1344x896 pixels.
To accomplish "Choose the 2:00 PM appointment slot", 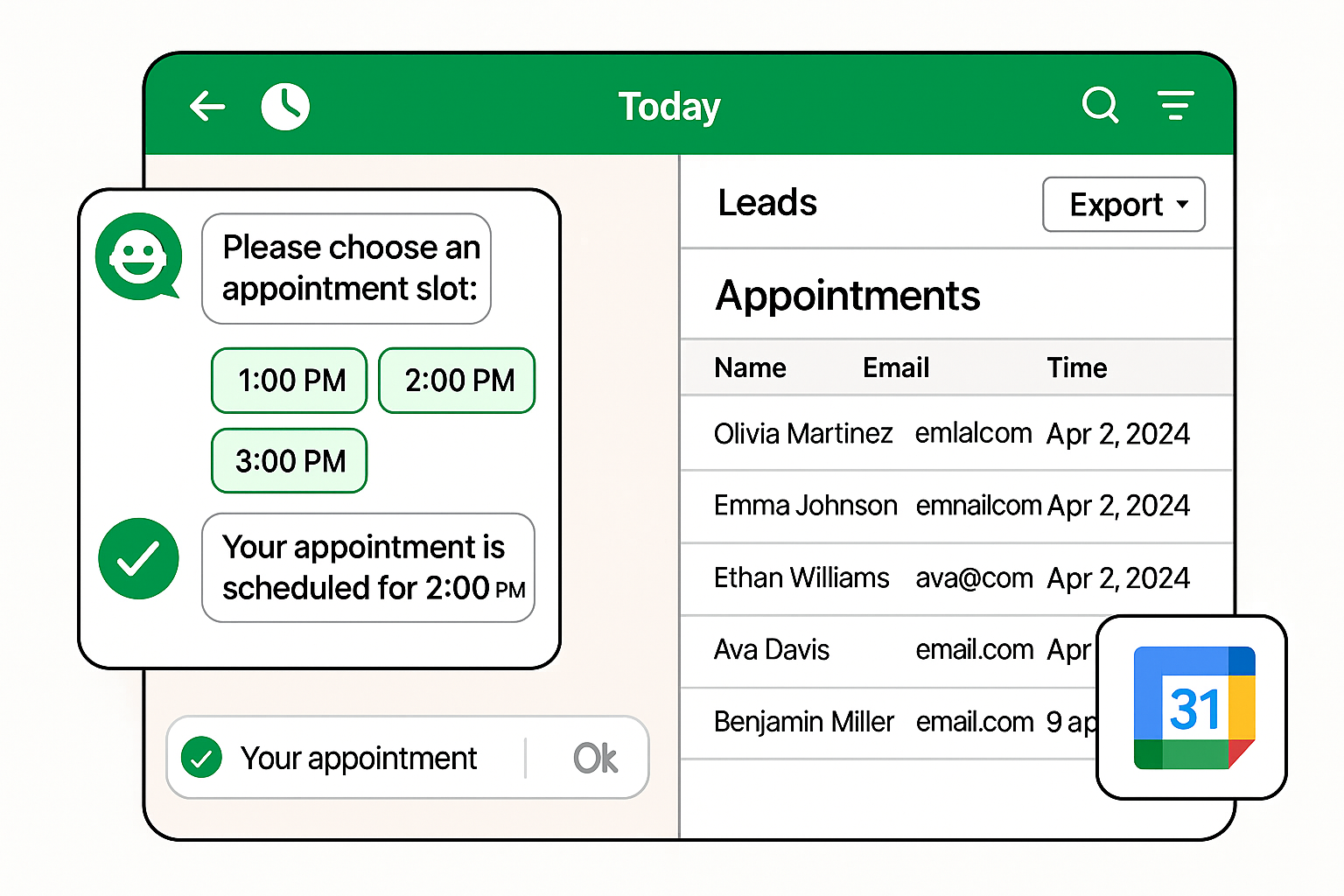I will (x=457, y=381).
